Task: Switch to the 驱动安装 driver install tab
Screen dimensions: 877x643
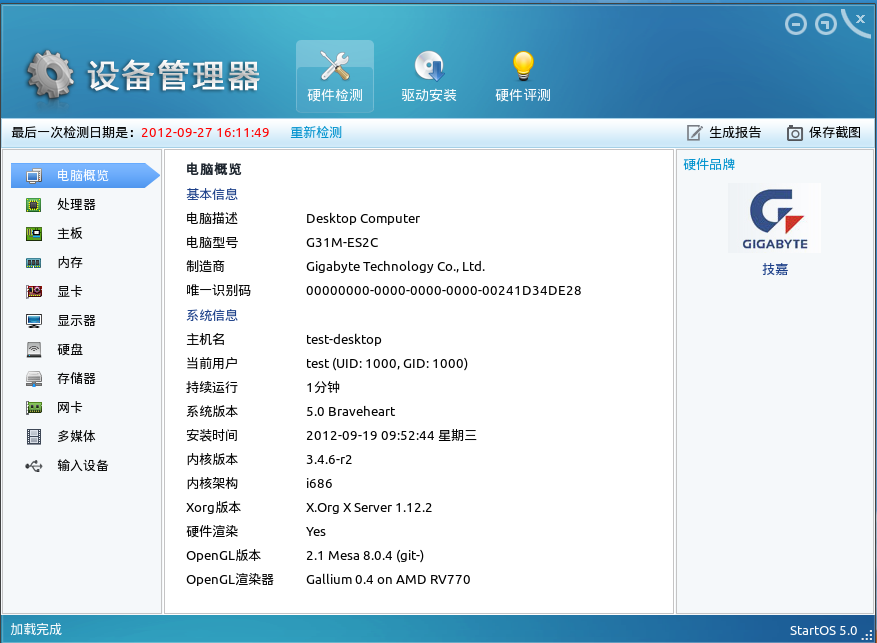Action: [x=429, y=76]
